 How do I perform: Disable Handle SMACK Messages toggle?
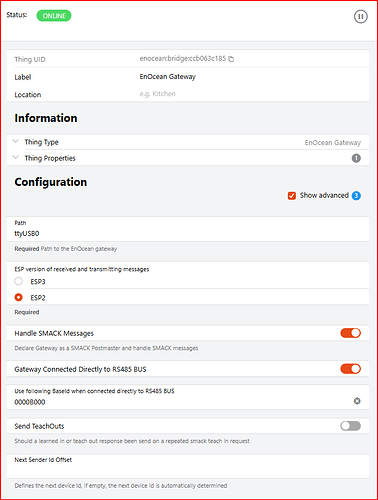350,333
